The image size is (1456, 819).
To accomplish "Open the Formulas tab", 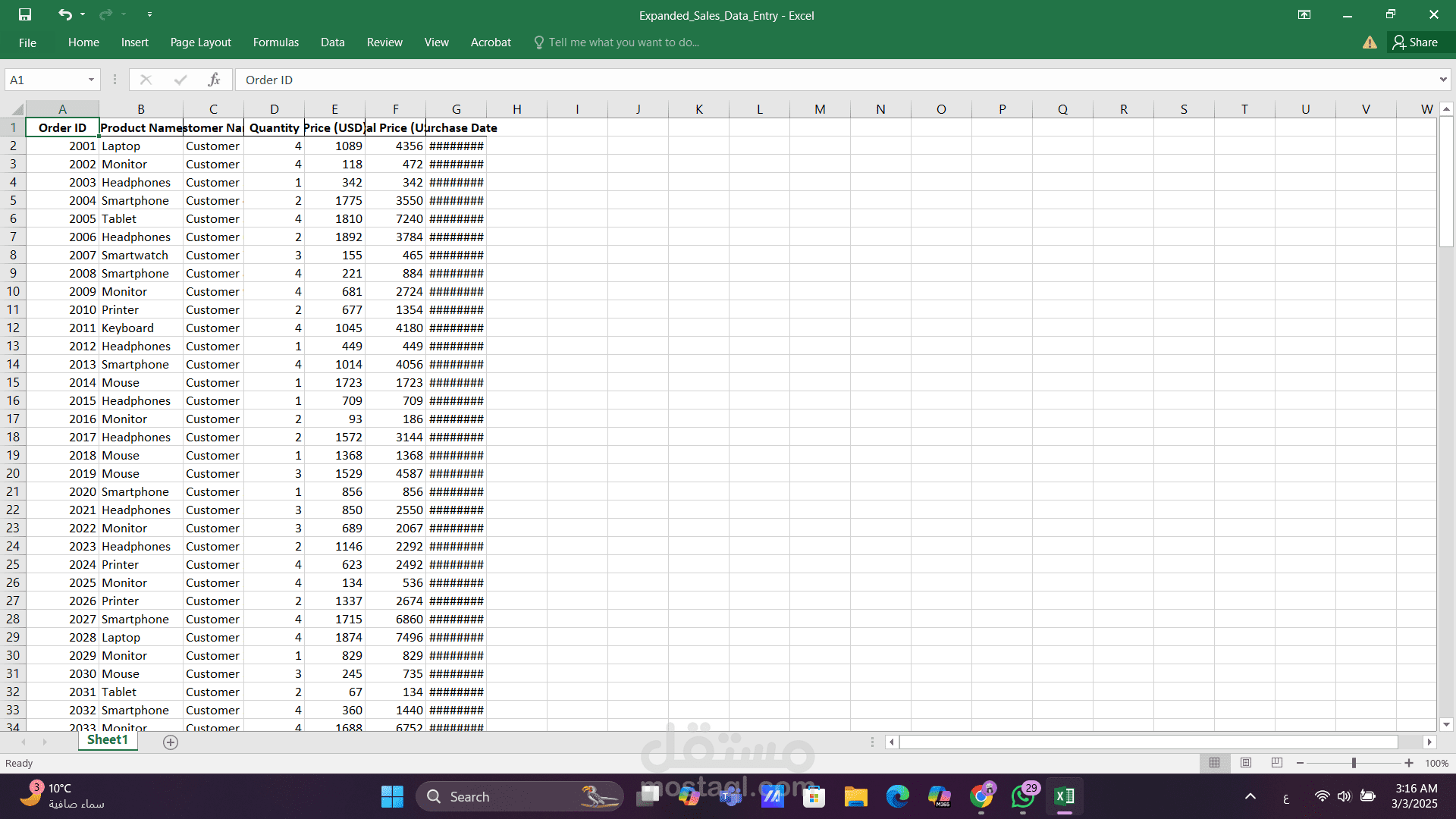I will pos(276,42).
